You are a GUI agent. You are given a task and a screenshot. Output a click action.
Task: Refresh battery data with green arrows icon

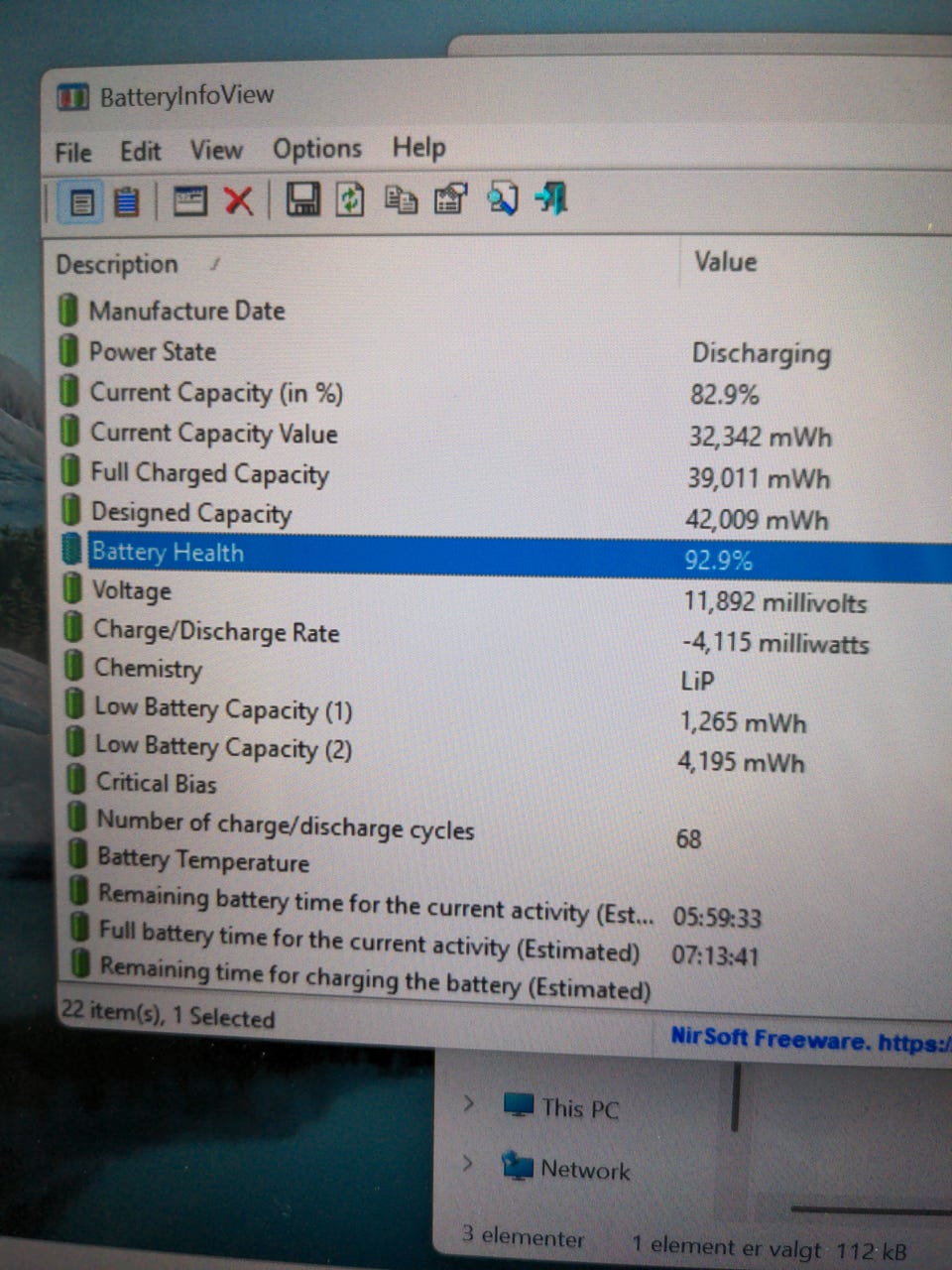(x=349, y=199)
